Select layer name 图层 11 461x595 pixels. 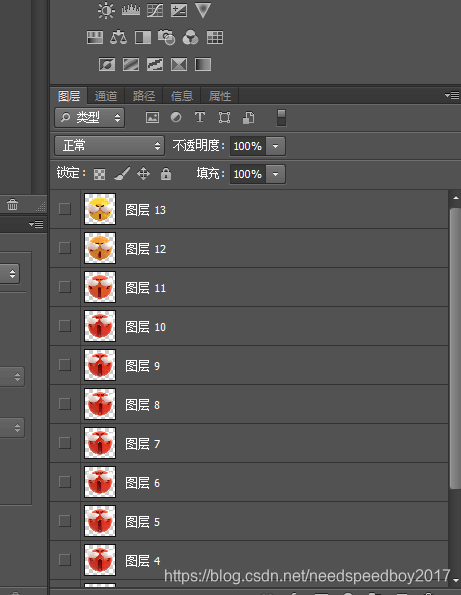pyautogui.click(x=146, y=288)
